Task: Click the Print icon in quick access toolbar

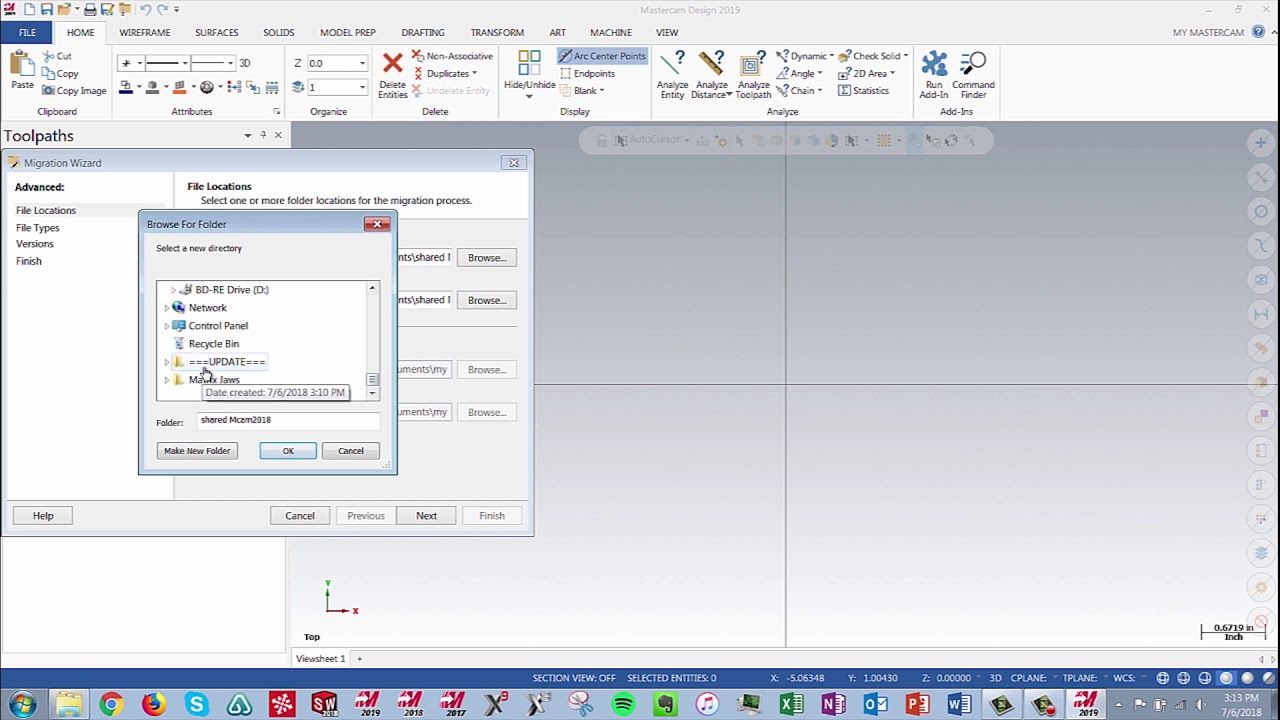Action: [x=89, y=9]
